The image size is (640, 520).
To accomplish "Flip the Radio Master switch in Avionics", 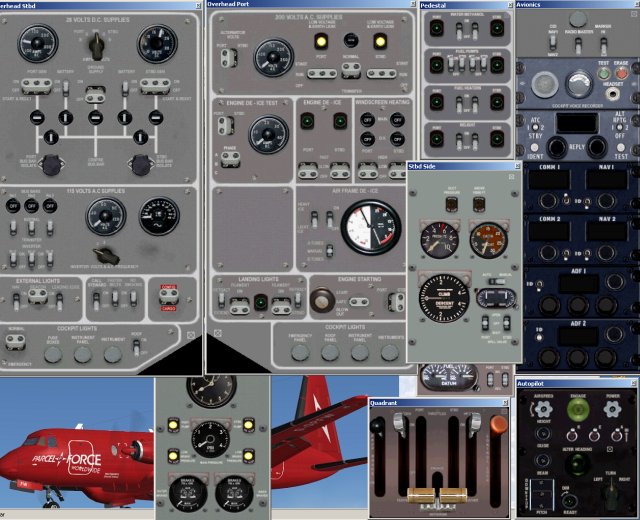I will click(578, 45).
